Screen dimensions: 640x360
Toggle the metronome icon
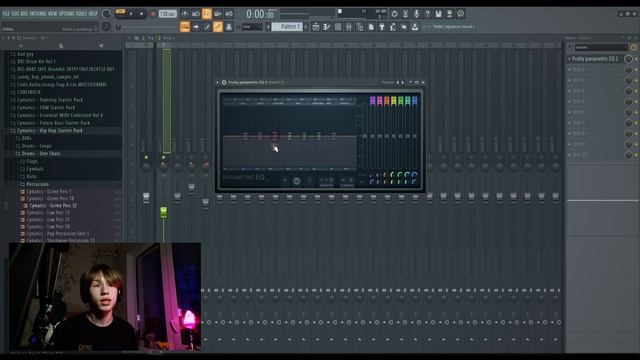(x=185, y=14)
